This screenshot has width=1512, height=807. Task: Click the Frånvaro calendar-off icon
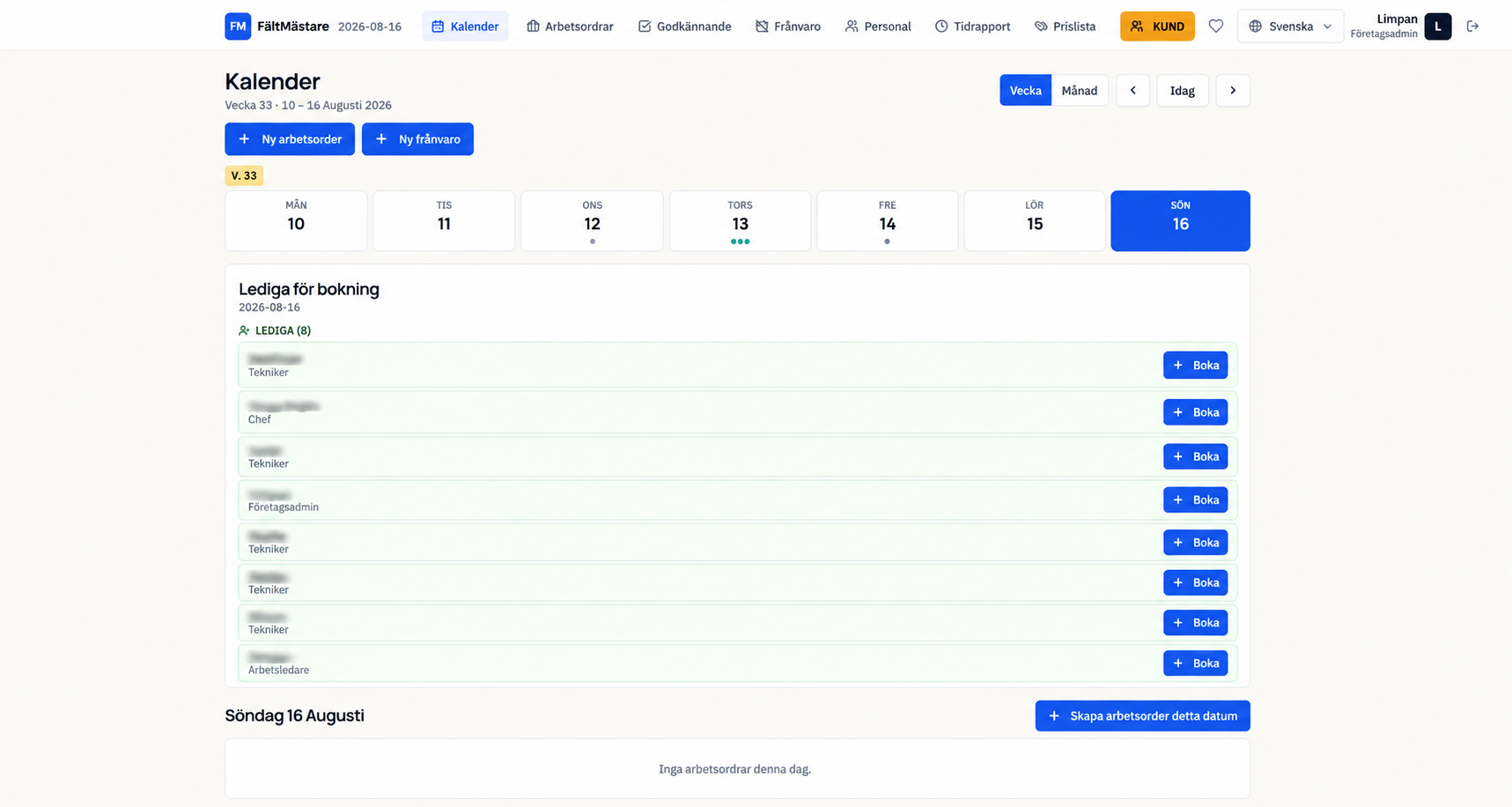(762, 26)
